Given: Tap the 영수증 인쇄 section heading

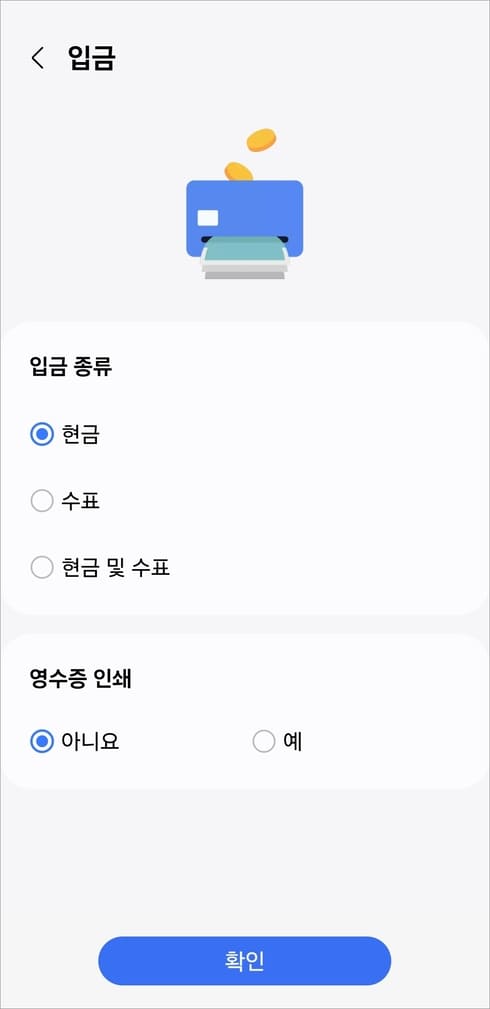Looking at the screenshot, I should click(x=80, y=680).
